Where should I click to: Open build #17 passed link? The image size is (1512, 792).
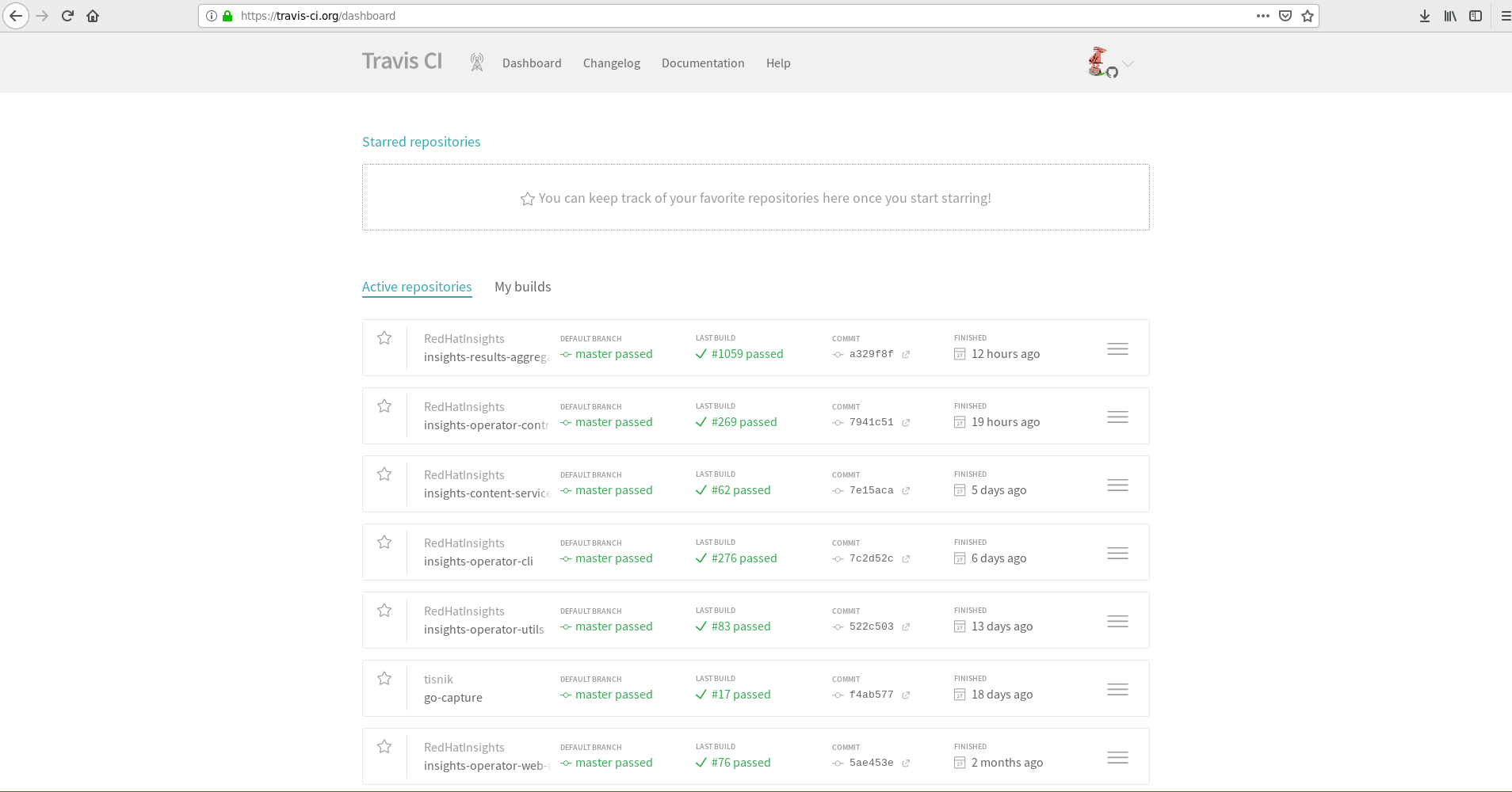[x=741, y=695]
